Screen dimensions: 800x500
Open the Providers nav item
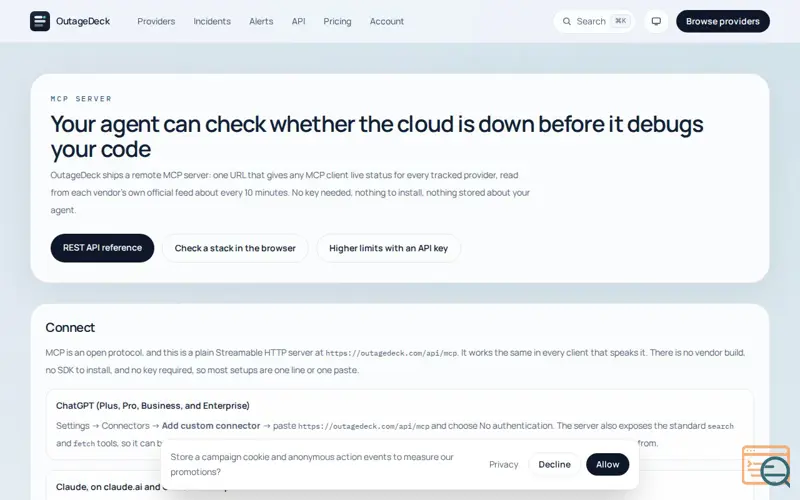pos(156,21)
